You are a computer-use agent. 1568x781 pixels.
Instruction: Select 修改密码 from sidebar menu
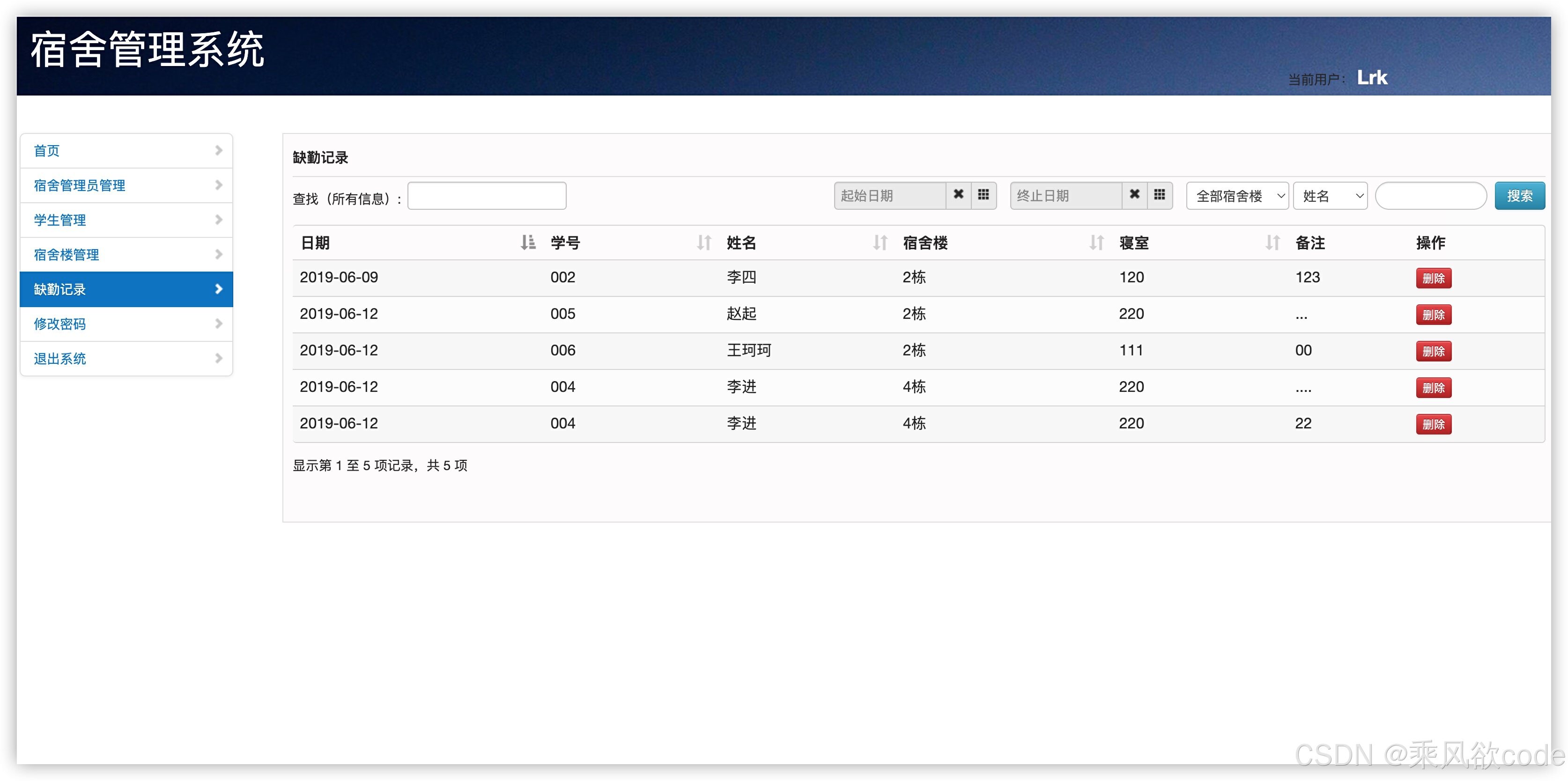59,324
